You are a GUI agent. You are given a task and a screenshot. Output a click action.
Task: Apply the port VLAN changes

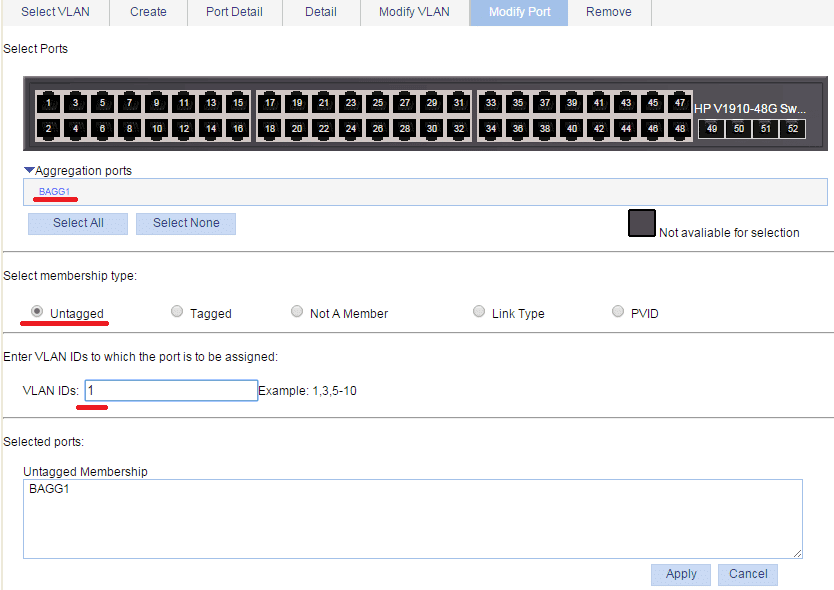tap(681, 575)
